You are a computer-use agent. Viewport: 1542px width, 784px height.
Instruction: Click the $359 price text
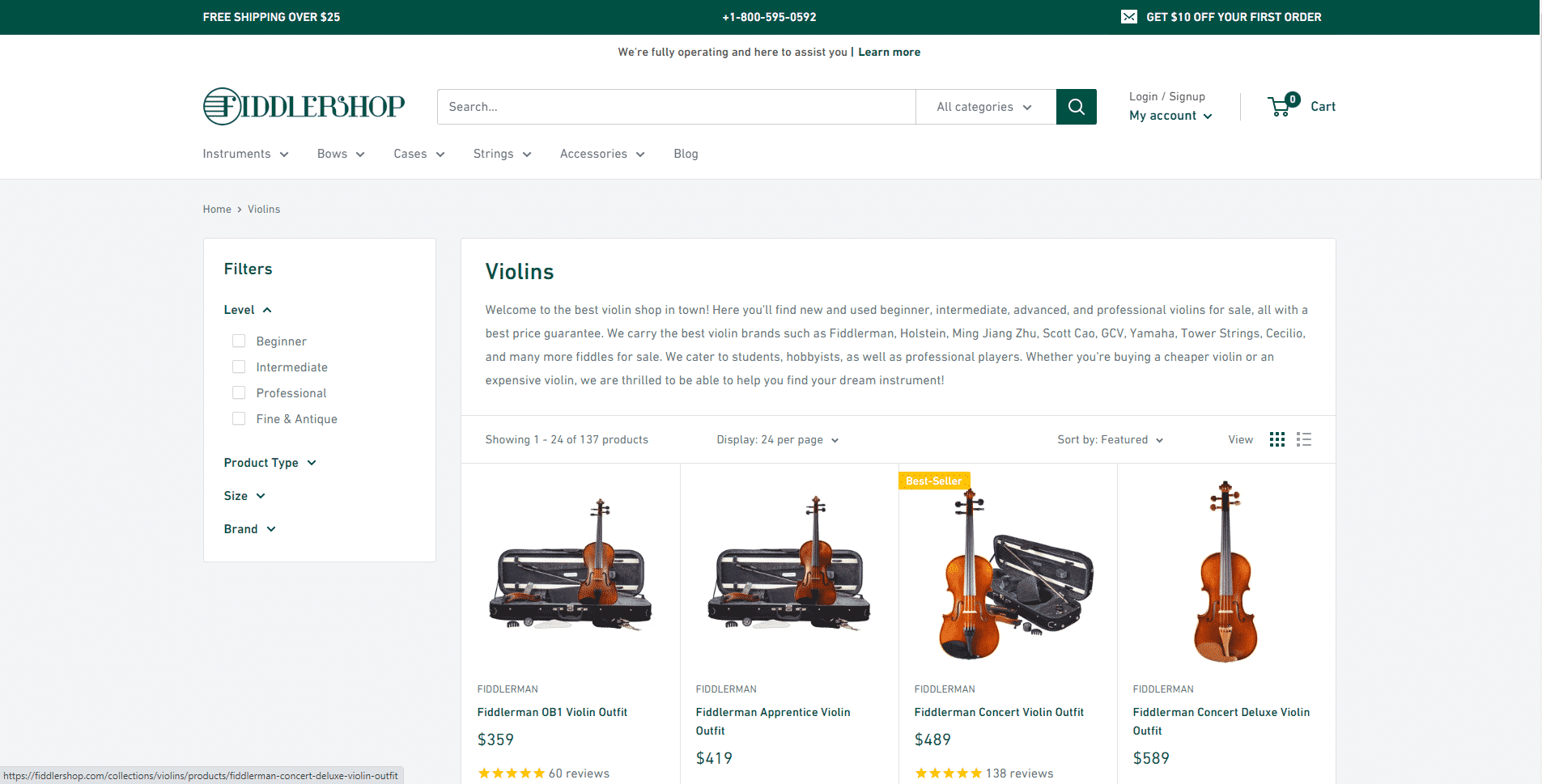point(495,740)
